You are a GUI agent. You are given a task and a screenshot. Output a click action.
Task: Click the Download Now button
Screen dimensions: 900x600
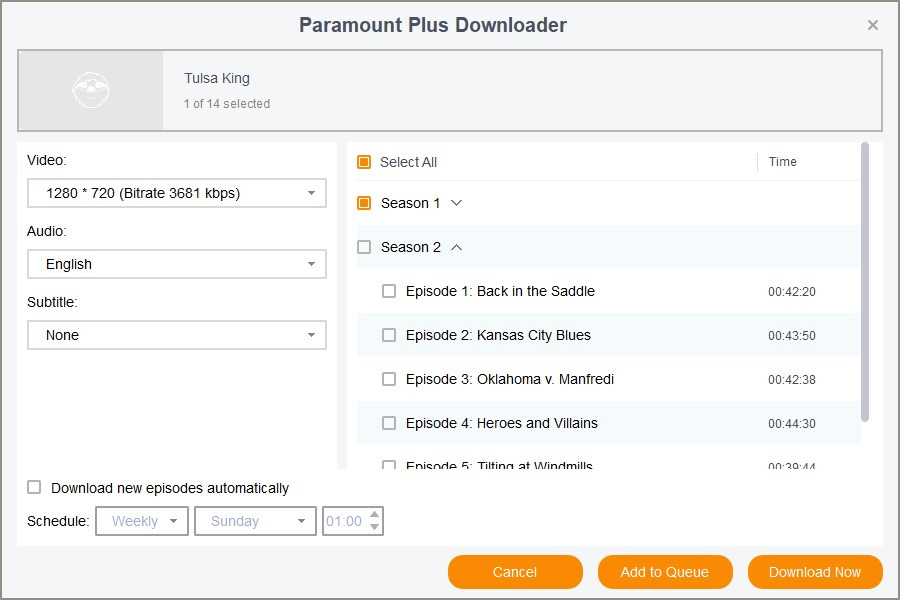click(814, 572)
